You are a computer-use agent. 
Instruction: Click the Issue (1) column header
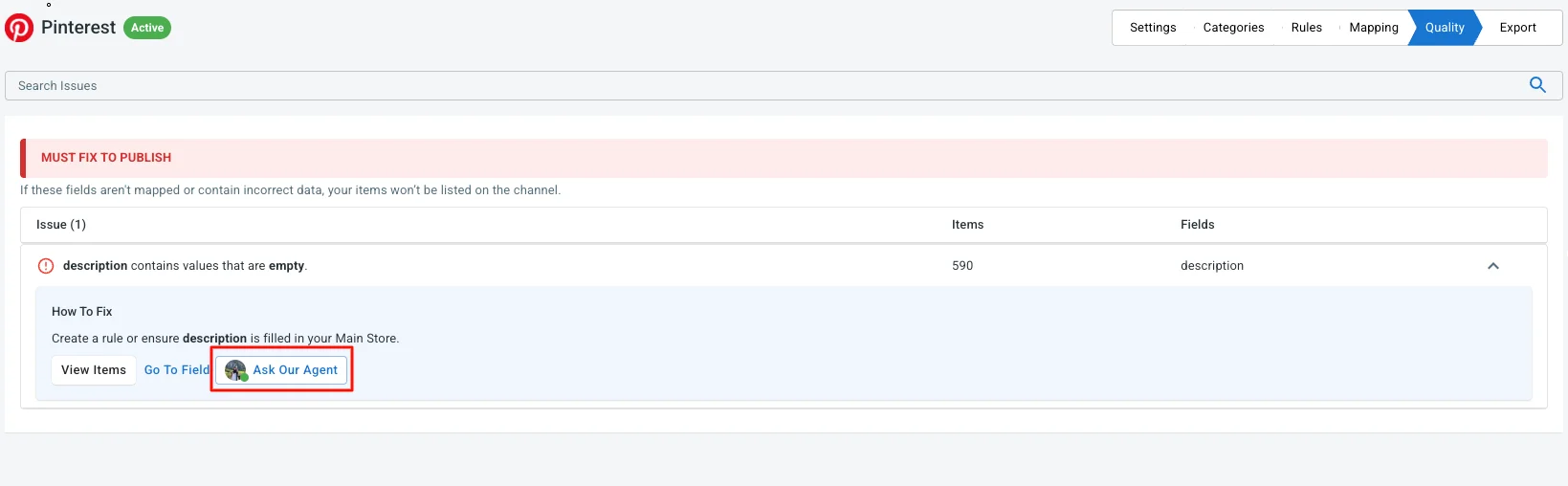coord(61,225)
